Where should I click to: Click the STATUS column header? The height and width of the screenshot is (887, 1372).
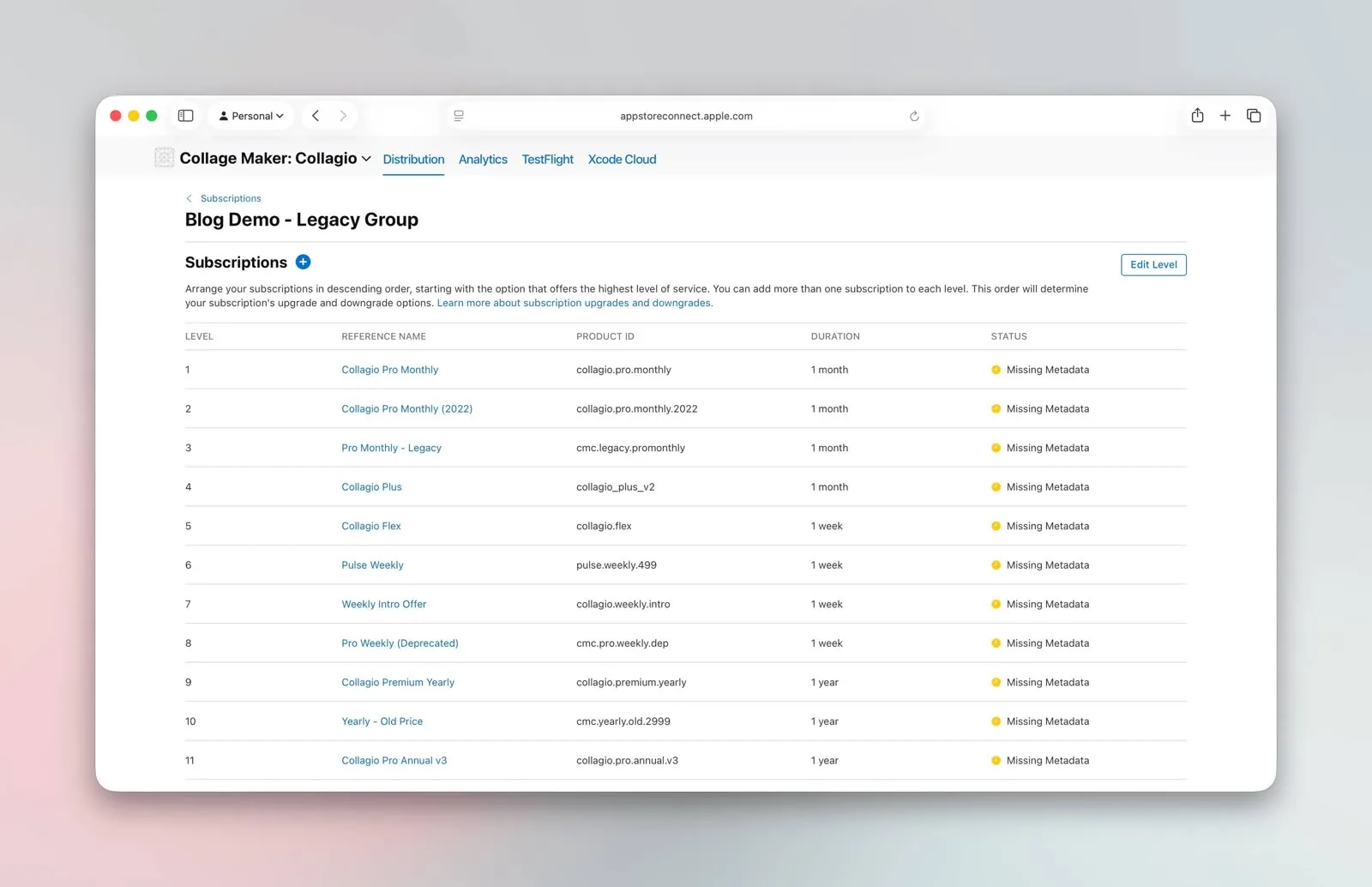point(1008,336)
